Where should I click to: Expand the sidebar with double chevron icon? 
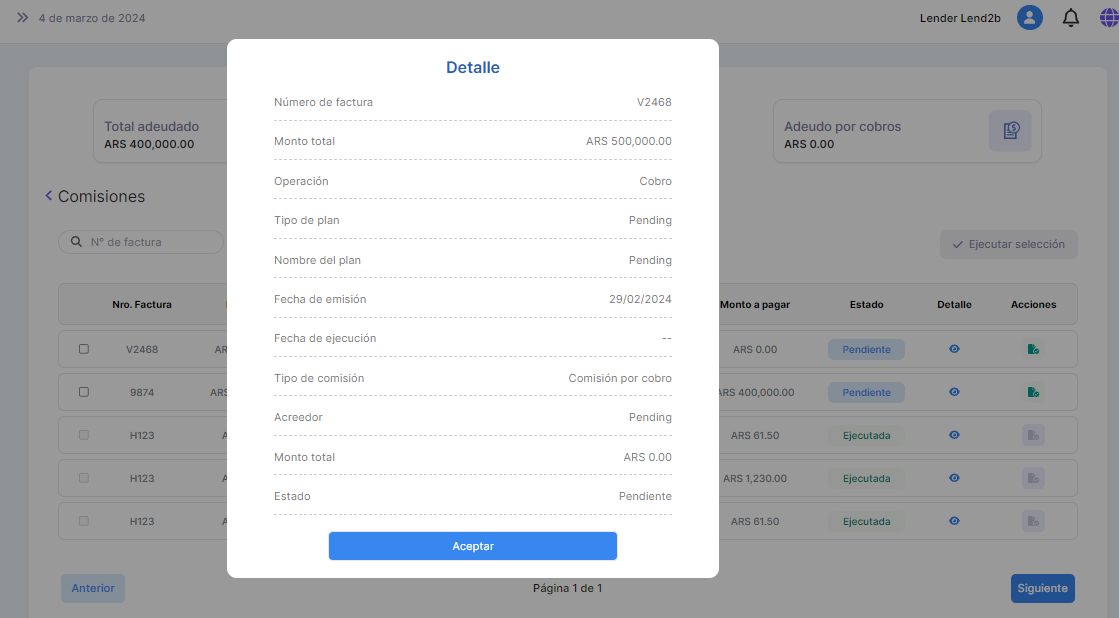22,18
